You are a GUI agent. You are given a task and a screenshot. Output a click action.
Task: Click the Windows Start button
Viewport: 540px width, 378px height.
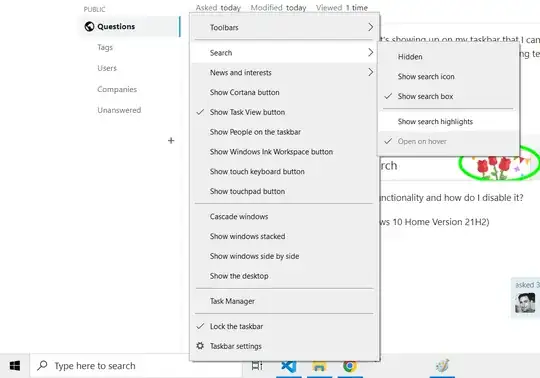tap(15, 366)
